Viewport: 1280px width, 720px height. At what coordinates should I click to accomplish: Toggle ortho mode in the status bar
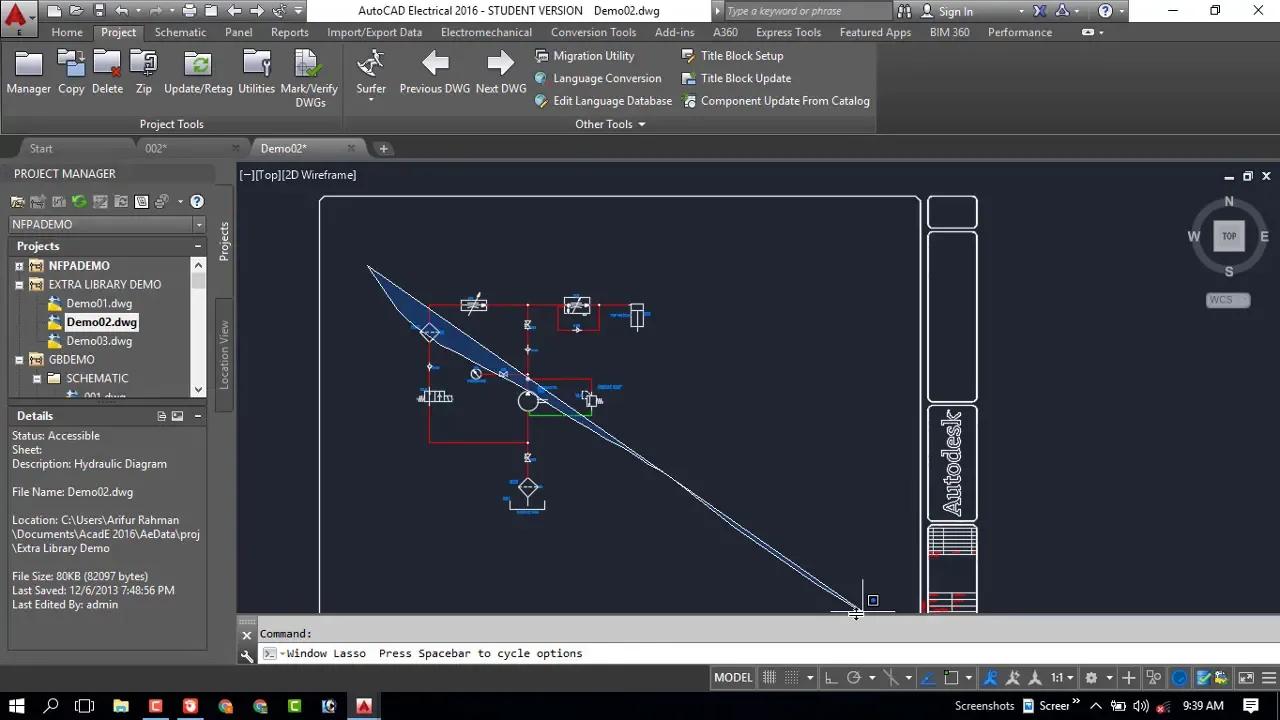pyautogui.click(x=831, y=677)
